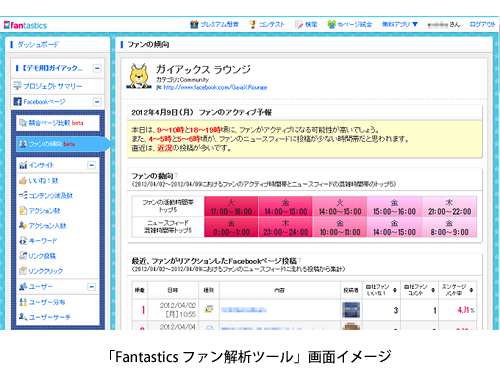Screen dimensions: 500x376
Task: Expand the 無料アプリ dropdown menu
Action: pos(400,24)
